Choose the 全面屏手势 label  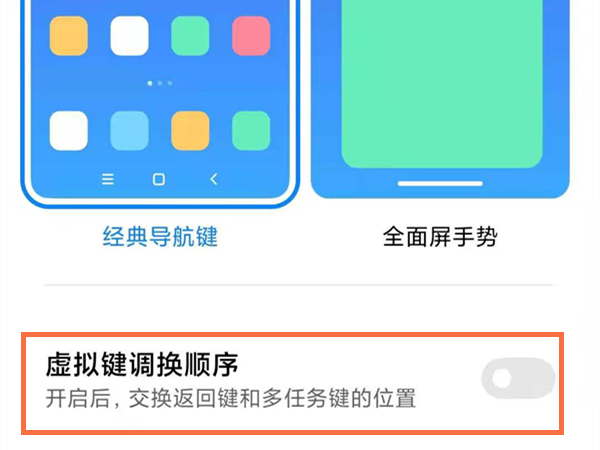(440, 236)
